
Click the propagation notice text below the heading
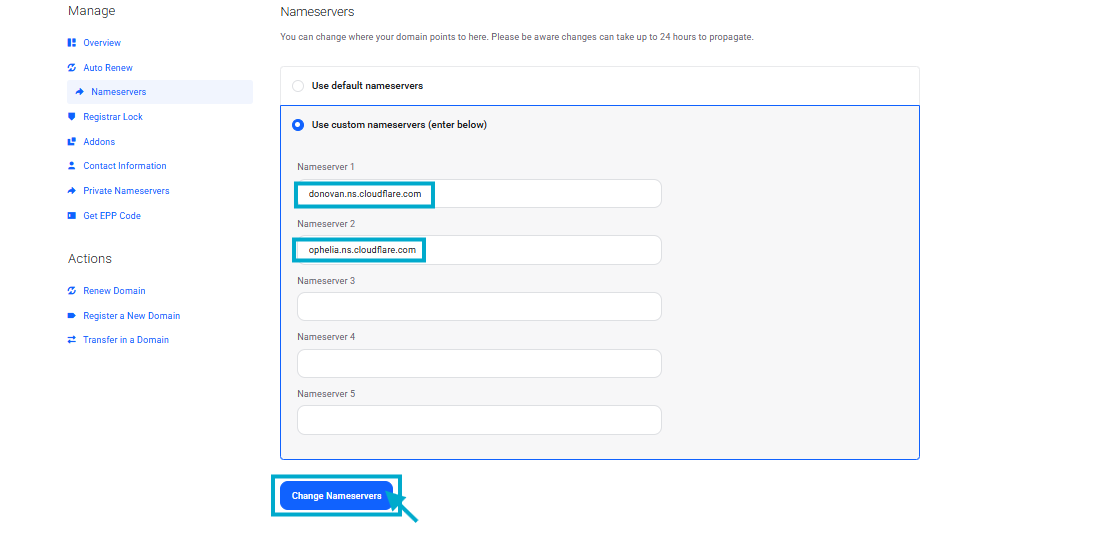[x=517, y=37]
